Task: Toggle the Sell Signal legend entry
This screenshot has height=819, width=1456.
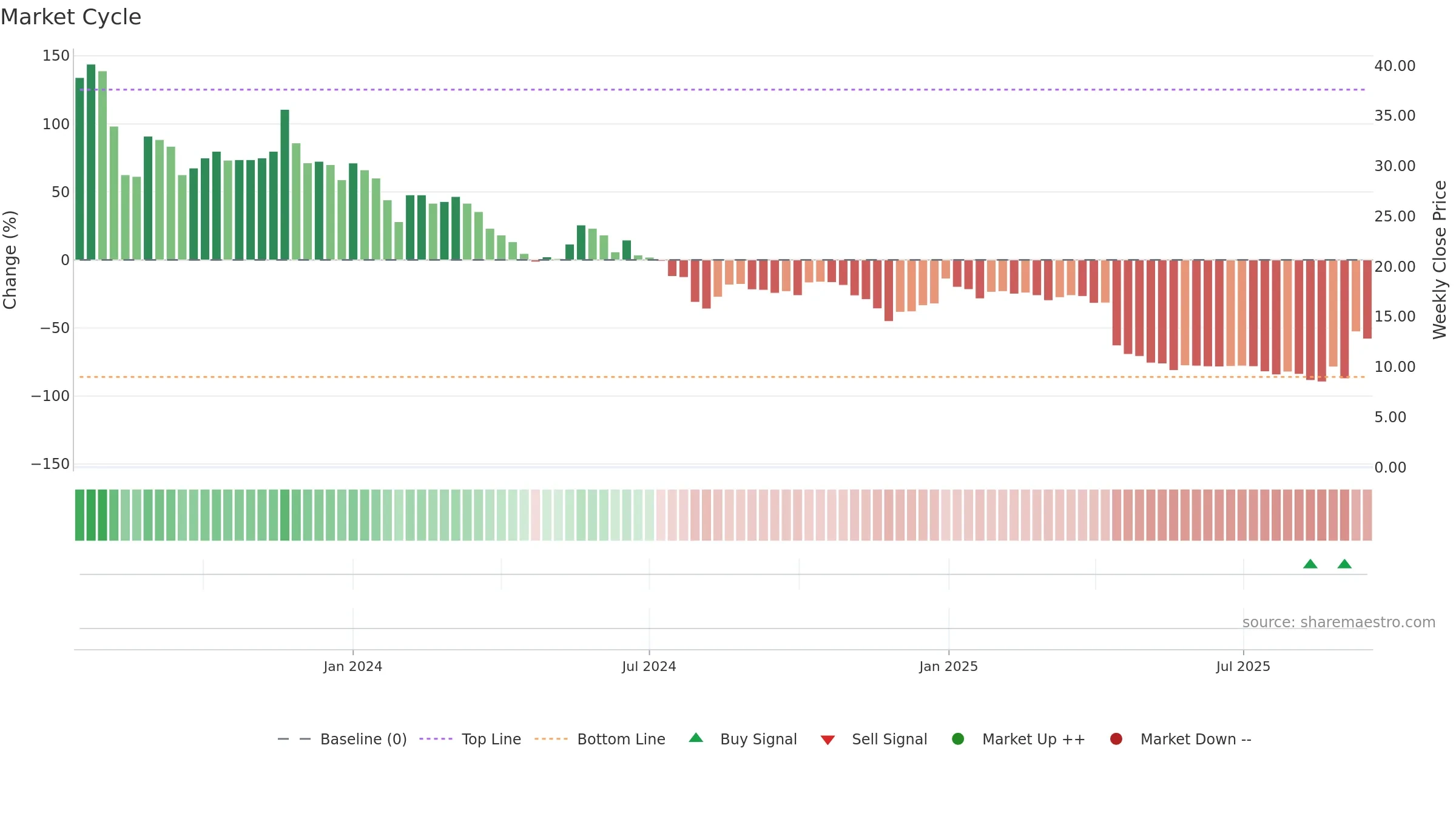Action: 874,739
